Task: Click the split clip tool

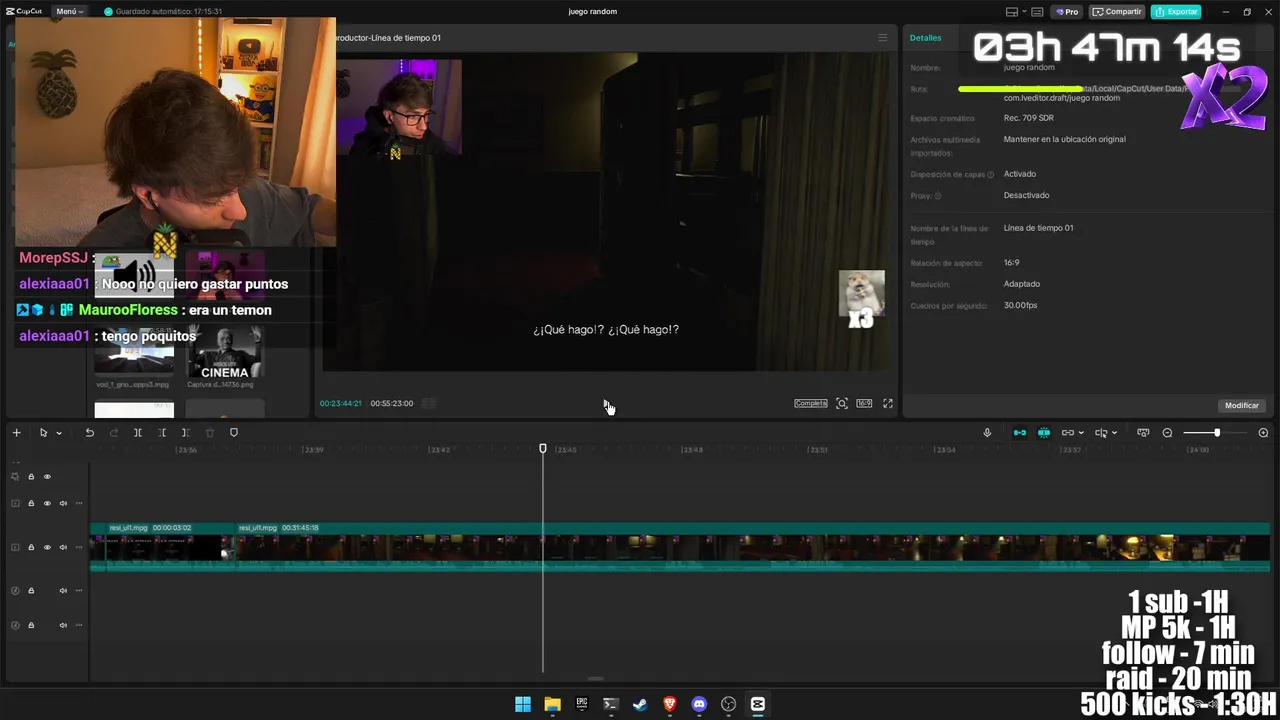Action: pos(137,433)
